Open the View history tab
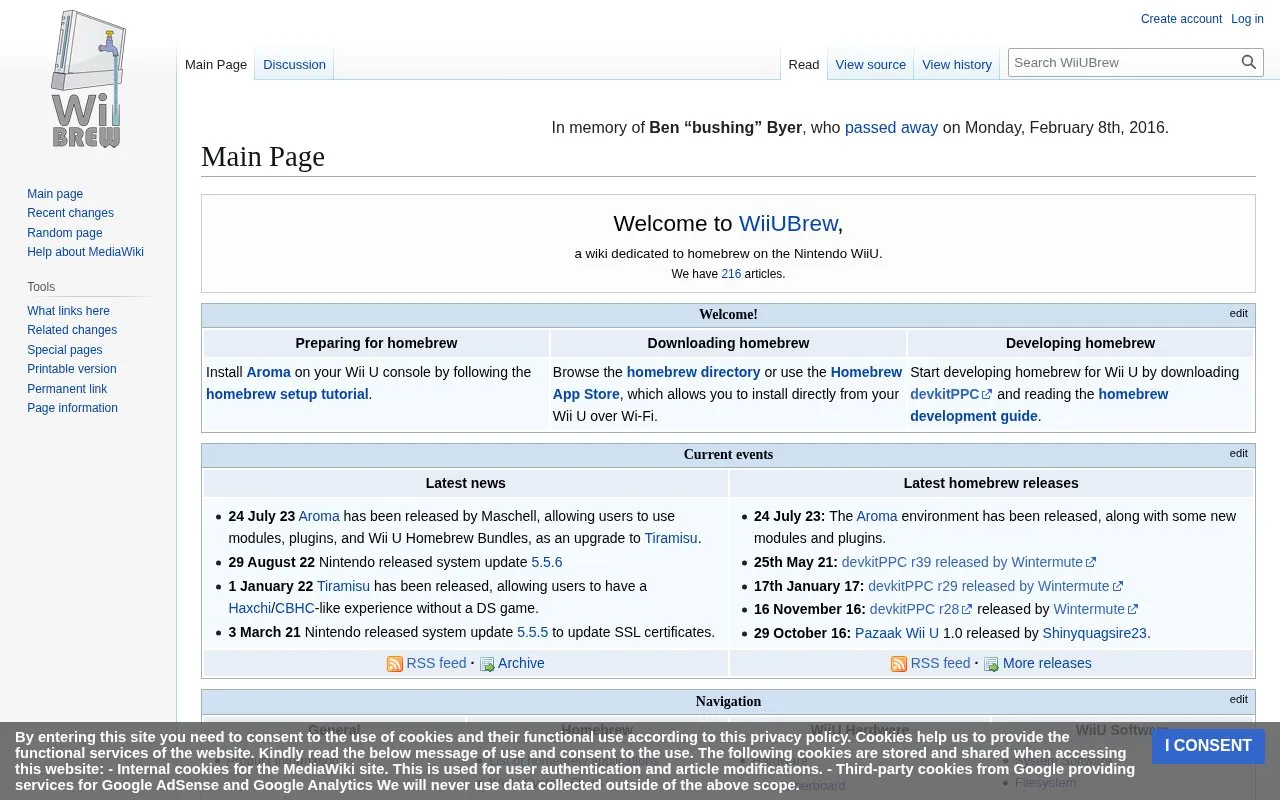Viewport: 1280px width, 800px height. [x=957, y=64]
